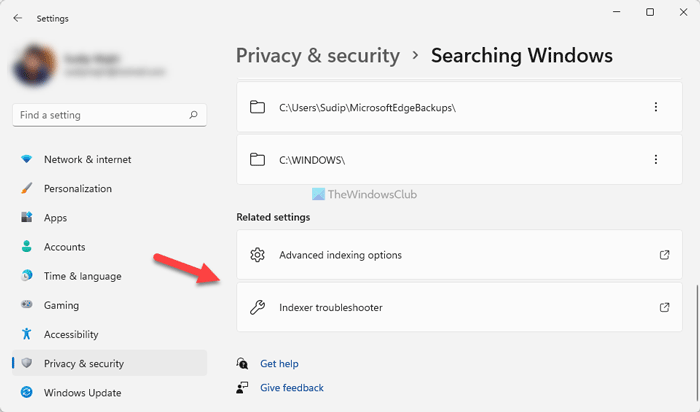Open more options for MicrosoftEdgeBackups folder
This screenshot has width=700, height=412.
coord(656,107)
